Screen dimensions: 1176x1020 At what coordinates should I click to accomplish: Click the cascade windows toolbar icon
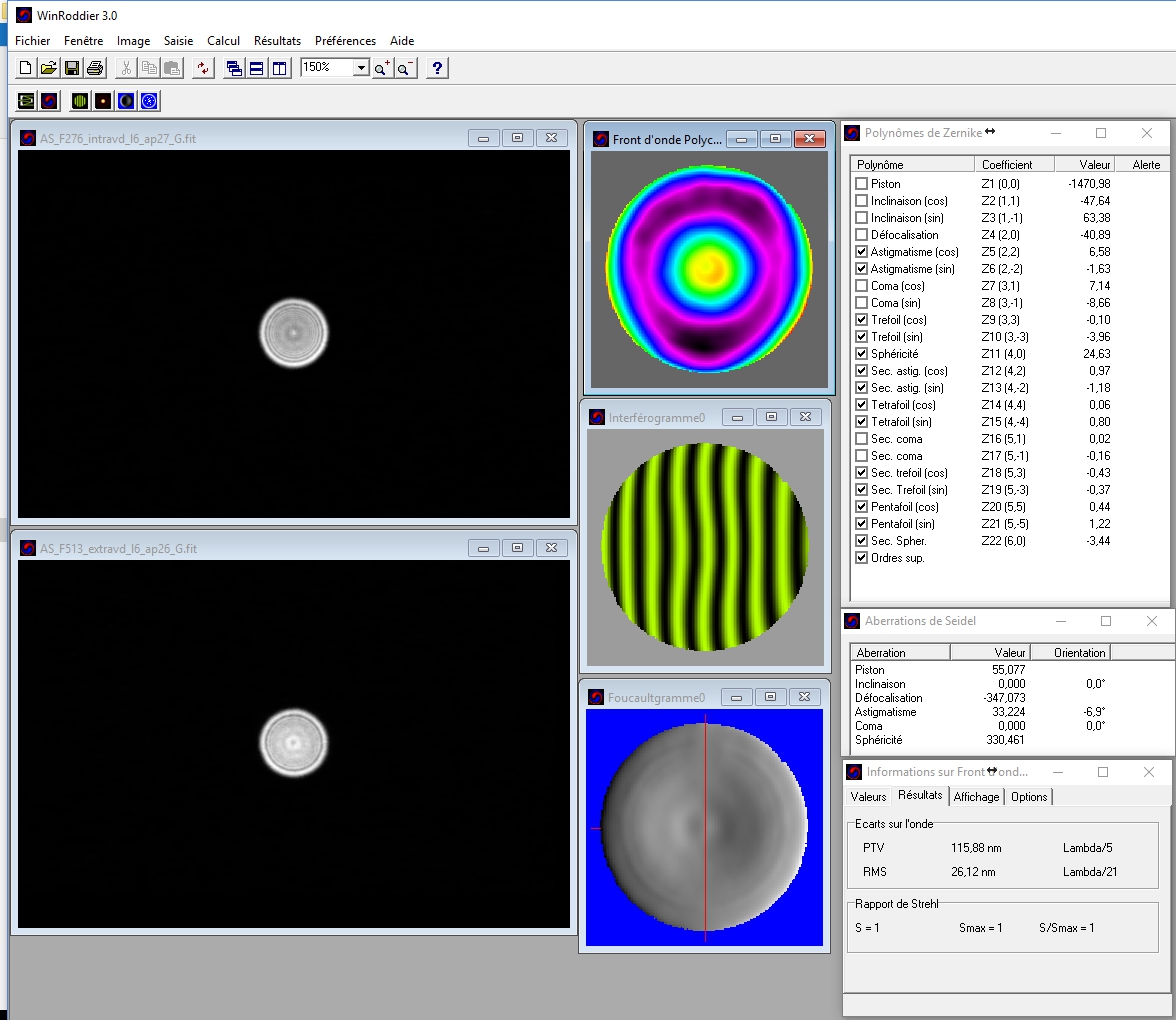click(233, 68)
